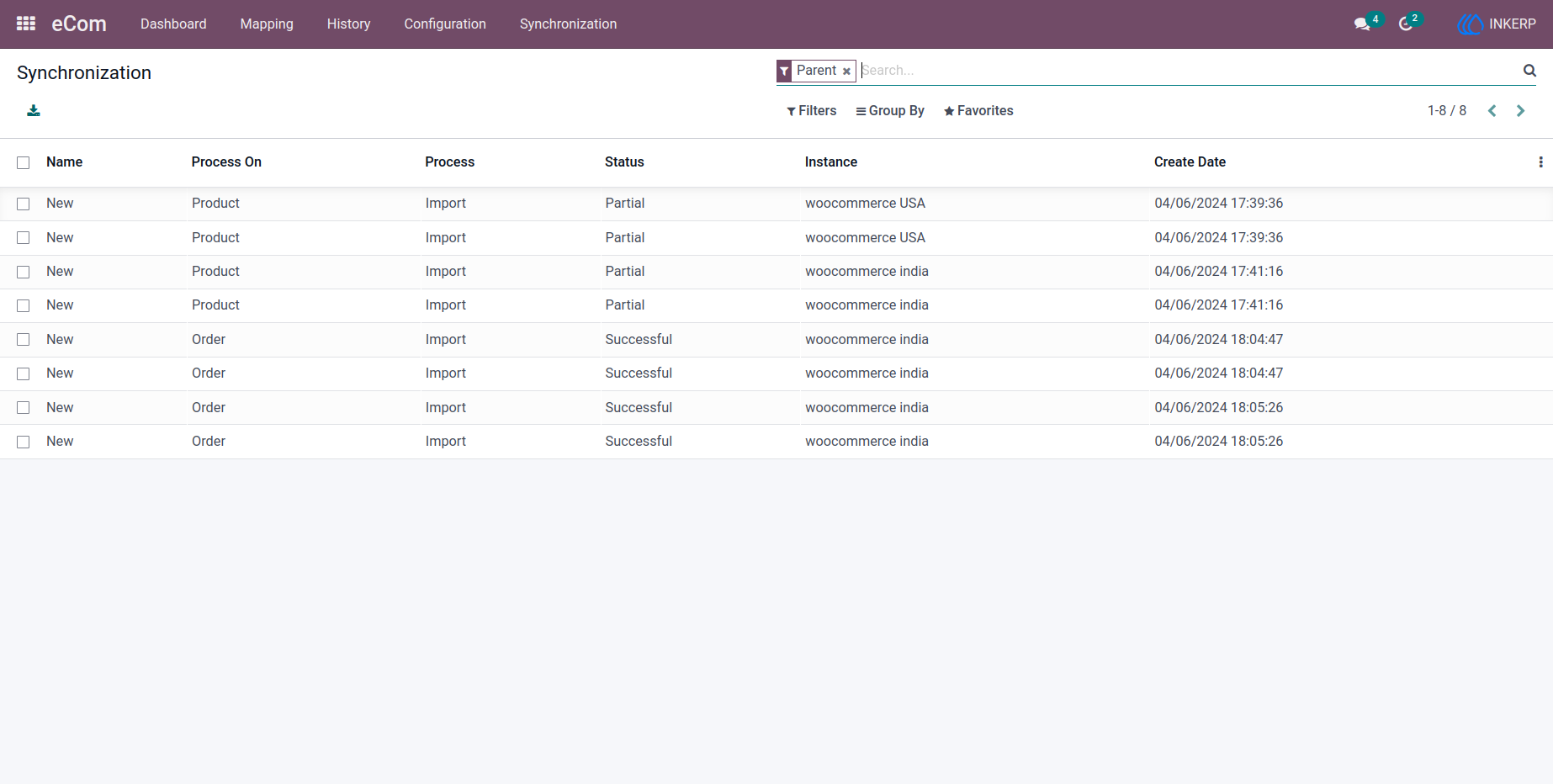Click the search magnifier icon
Viewport: 1553px width, 784px height.
[1529, 71]
